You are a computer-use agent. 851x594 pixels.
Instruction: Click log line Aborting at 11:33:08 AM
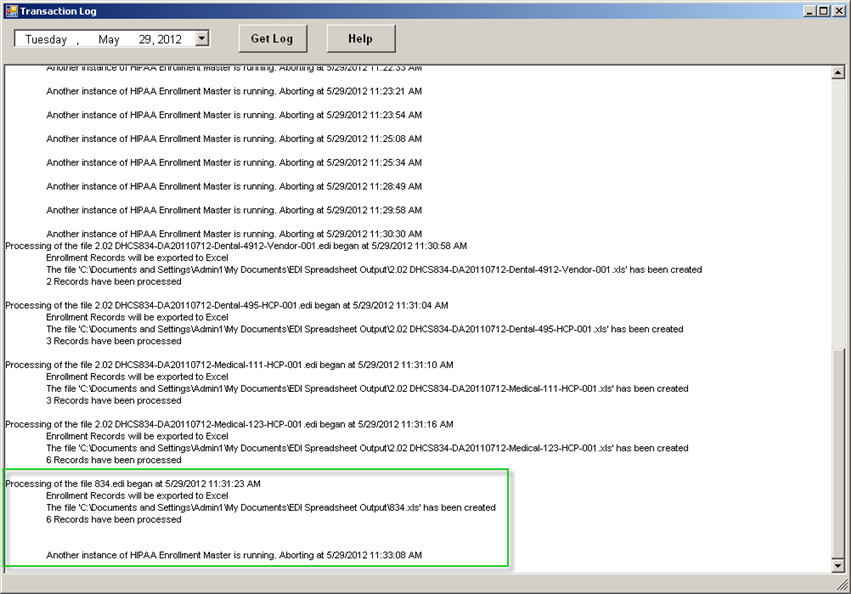234,555
